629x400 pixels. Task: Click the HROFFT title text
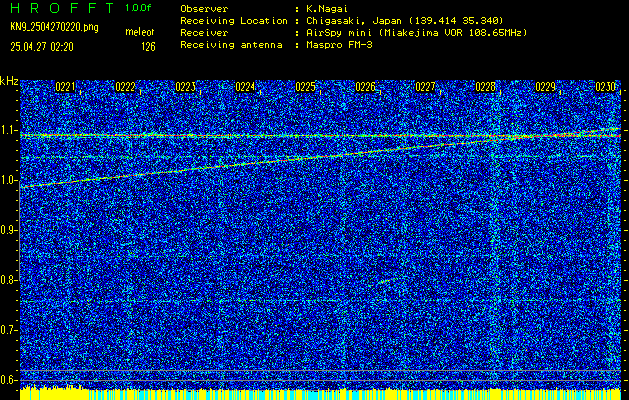point(62,8)
